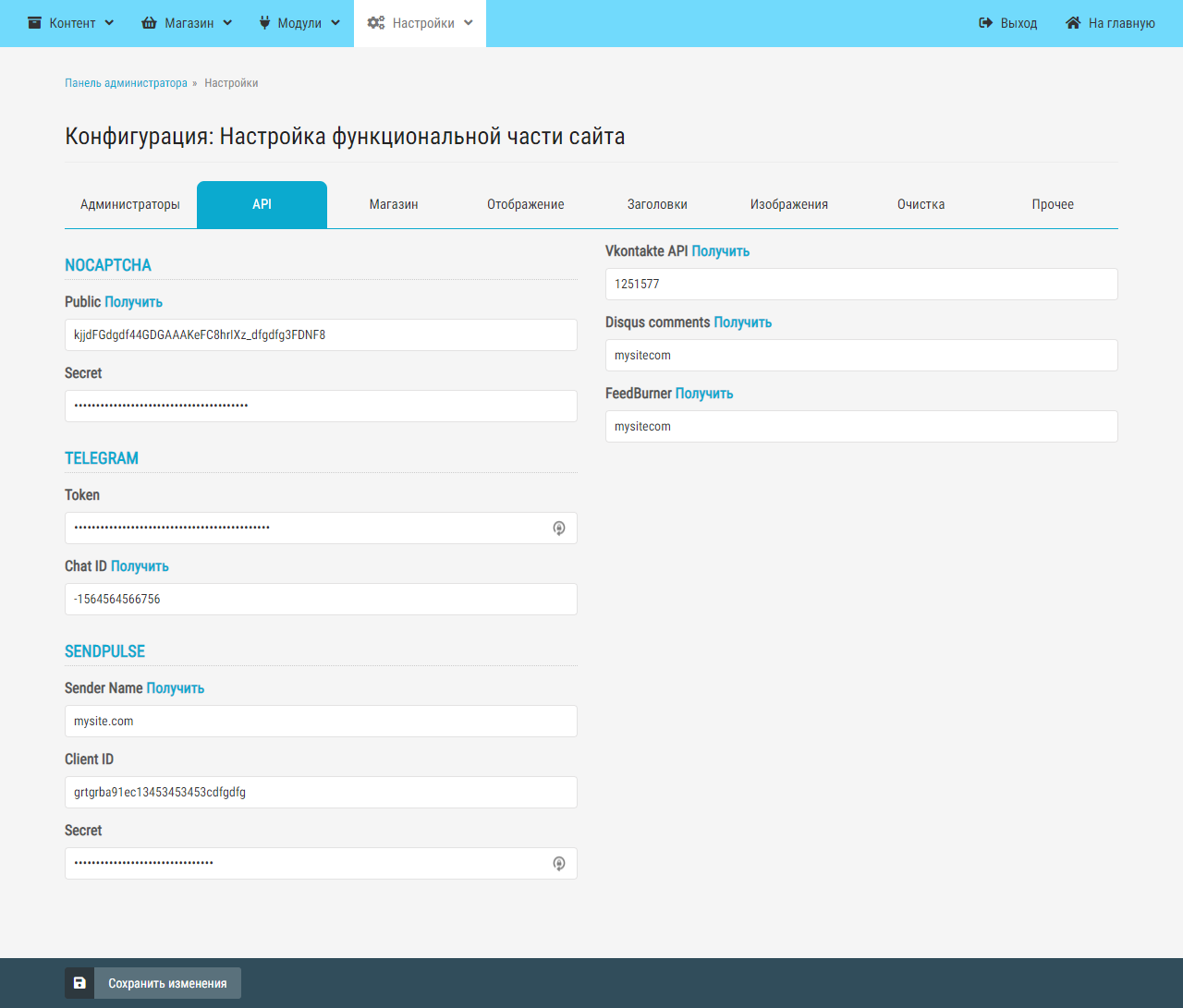Click the shopping basket icon beside Магазин
1183x1008 pixels.
point(149,23)
